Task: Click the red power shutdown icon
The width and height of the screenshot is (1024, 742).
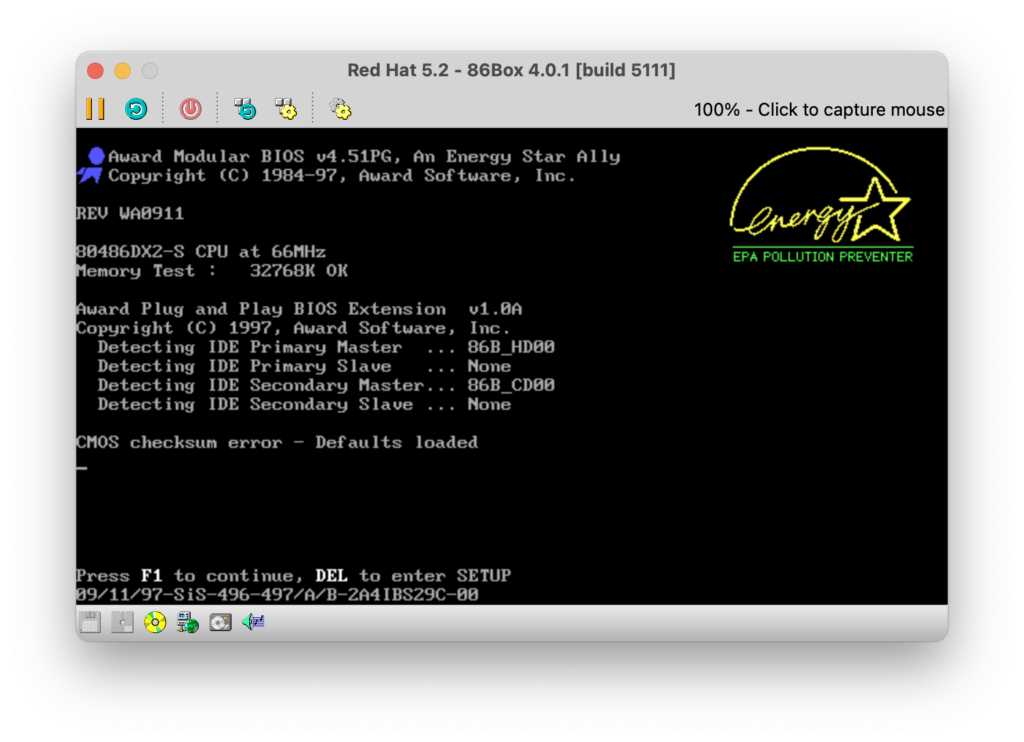Action: tap(191, 109)
